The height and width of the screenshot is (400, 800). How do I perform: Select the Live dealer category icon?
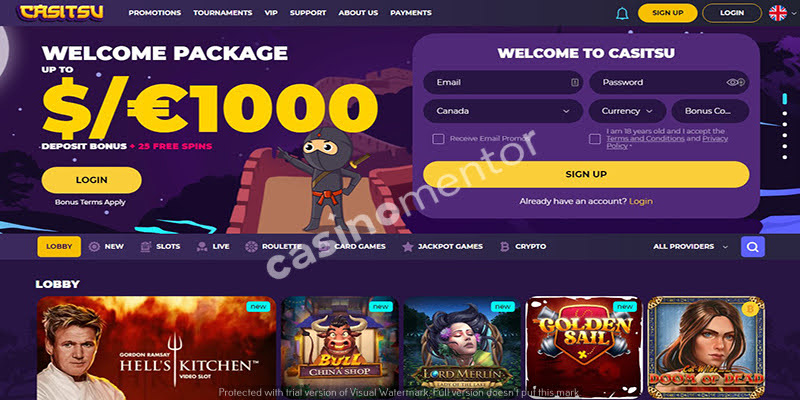202,247
